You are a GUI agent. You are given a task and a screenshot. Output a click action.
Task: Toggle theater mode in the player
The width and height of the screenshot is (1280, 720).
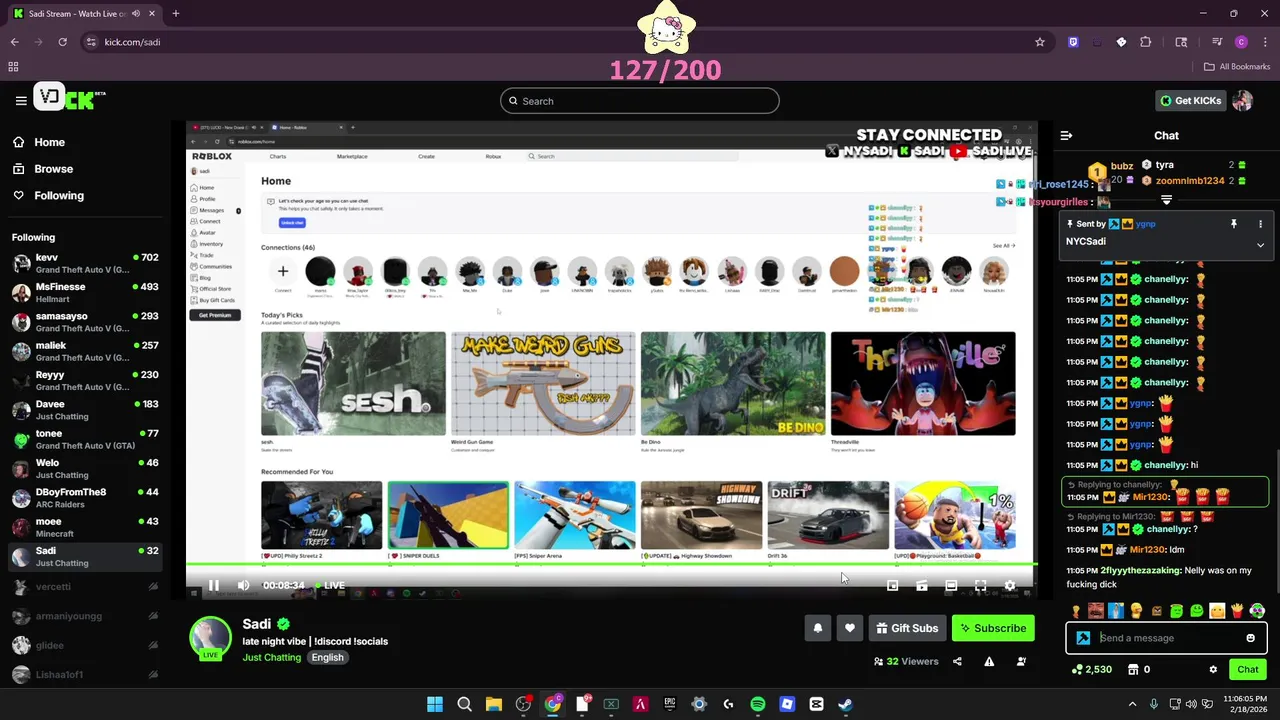click(951, 585)
